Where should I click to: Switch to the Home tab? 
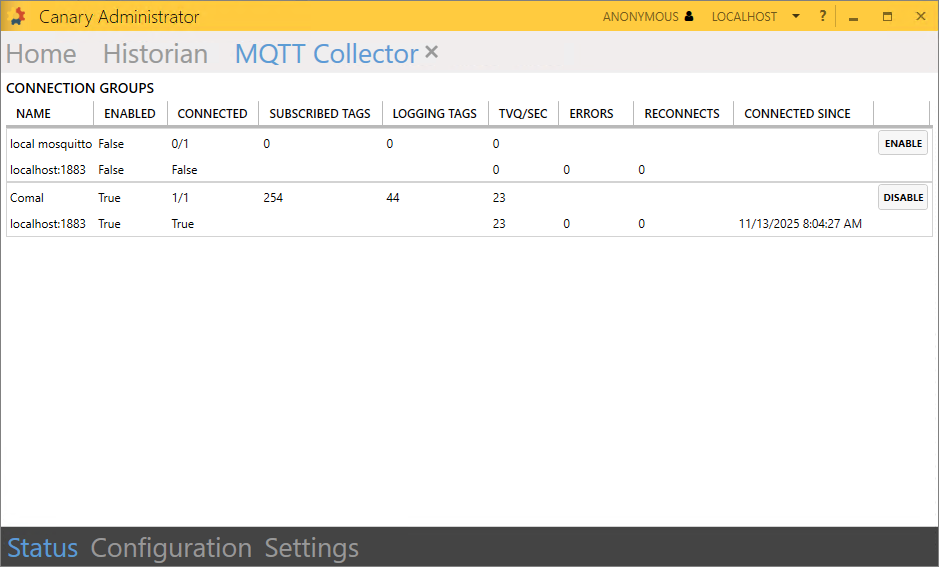[x=41, y=54]
